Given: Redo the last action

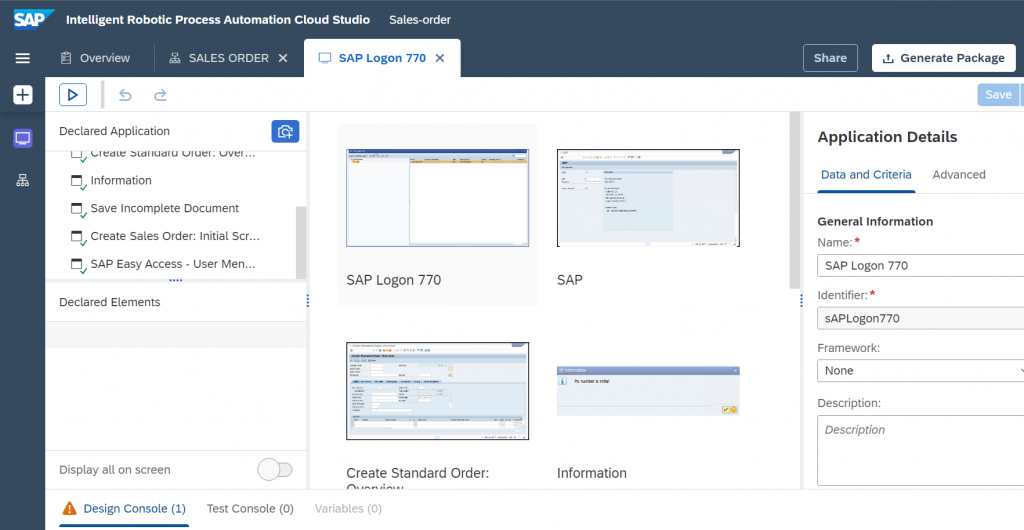Looking at the screenshot, I should tap(160, 95).
